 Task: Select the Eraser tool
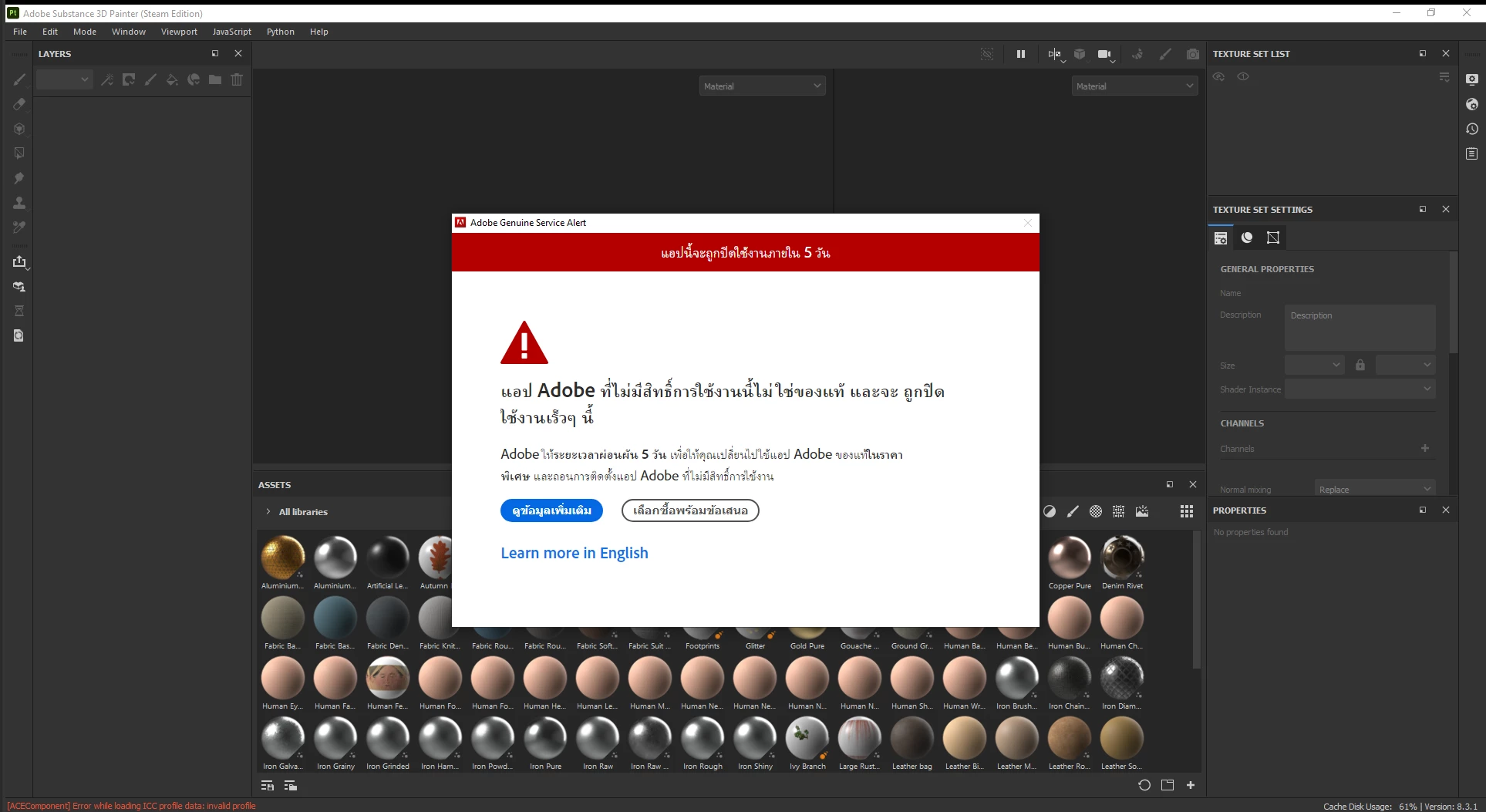pyautogui.click(x=19, y=104)
